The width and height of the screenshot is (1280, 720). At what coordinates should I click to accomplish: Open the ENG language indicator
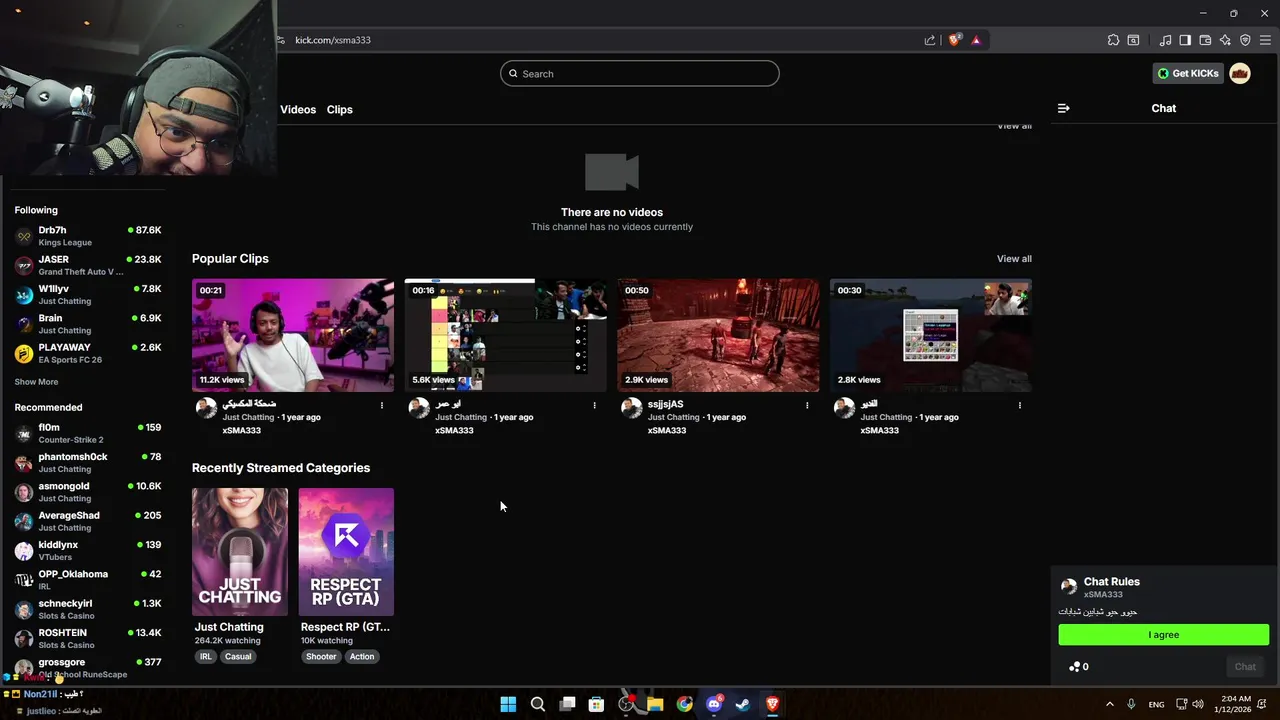point(1156,705)
